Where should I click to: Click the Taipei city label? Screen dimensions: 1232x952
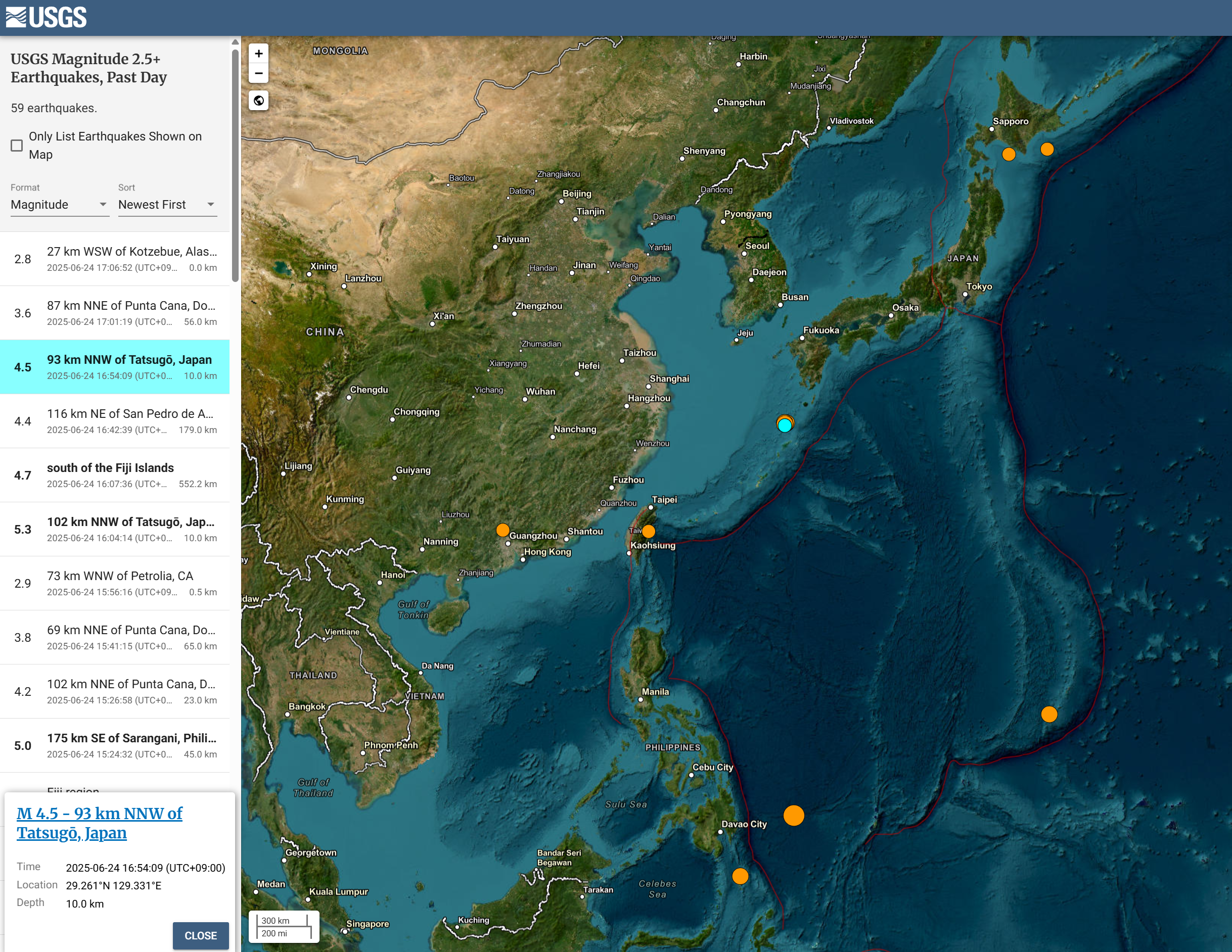pyautogui.click(x=664, y=500)
